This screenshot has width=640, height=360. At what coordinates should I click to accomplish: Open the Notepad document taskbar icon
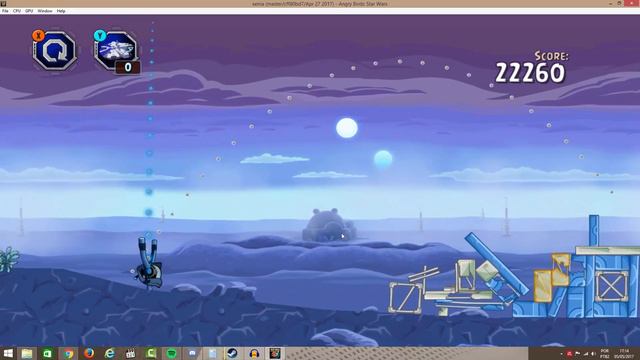pos(213,353)
